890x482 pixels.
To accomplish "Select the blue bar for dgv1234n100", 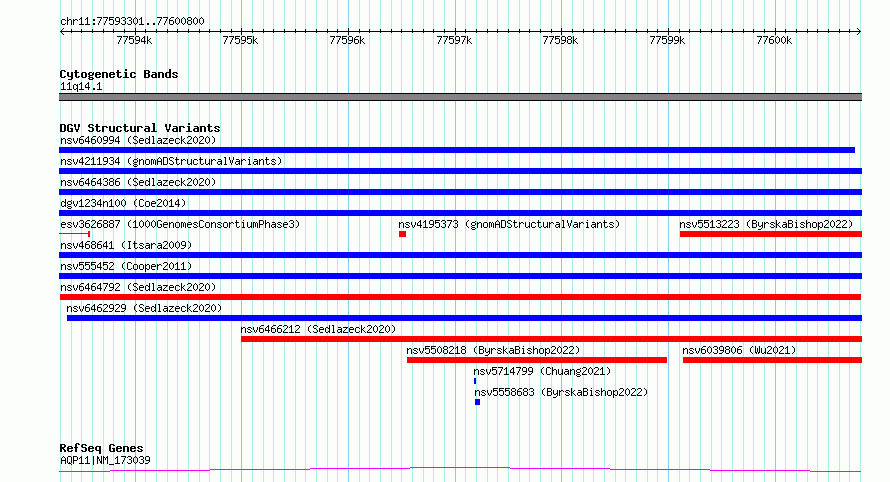I will (460, 213).
